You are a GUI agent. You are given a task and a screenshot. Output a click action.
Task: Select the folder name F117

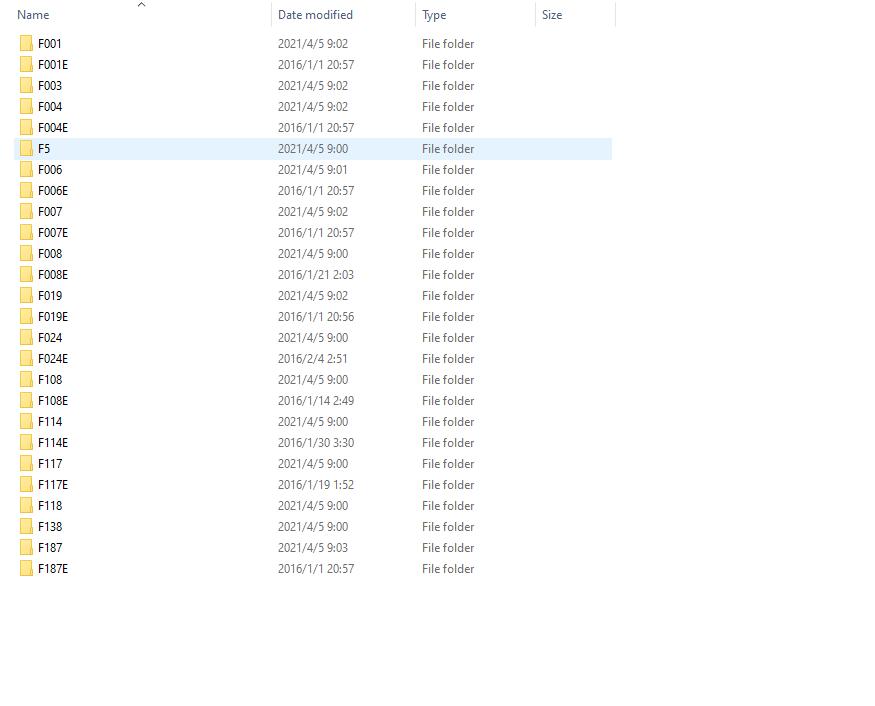50,464
